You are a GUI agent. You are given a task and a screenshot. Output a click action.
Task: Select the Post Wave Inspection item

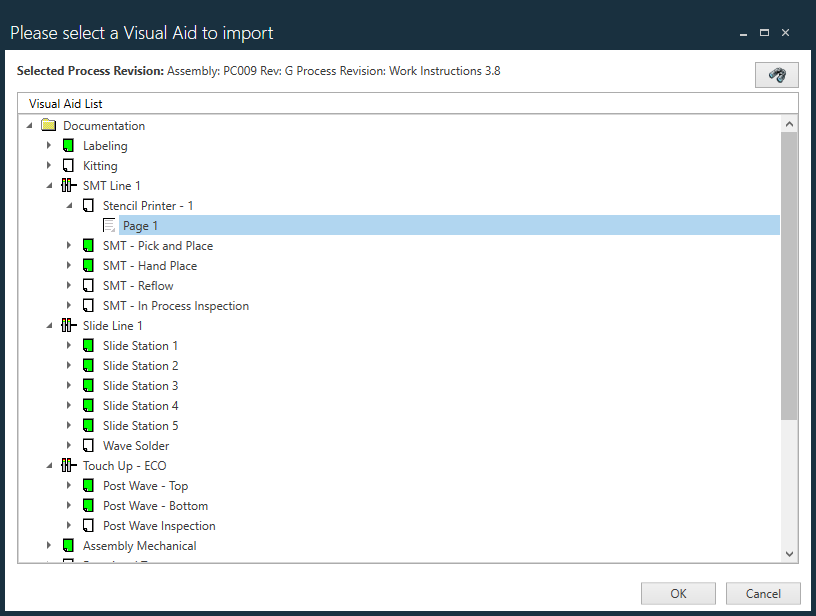[x=158, y=525]
